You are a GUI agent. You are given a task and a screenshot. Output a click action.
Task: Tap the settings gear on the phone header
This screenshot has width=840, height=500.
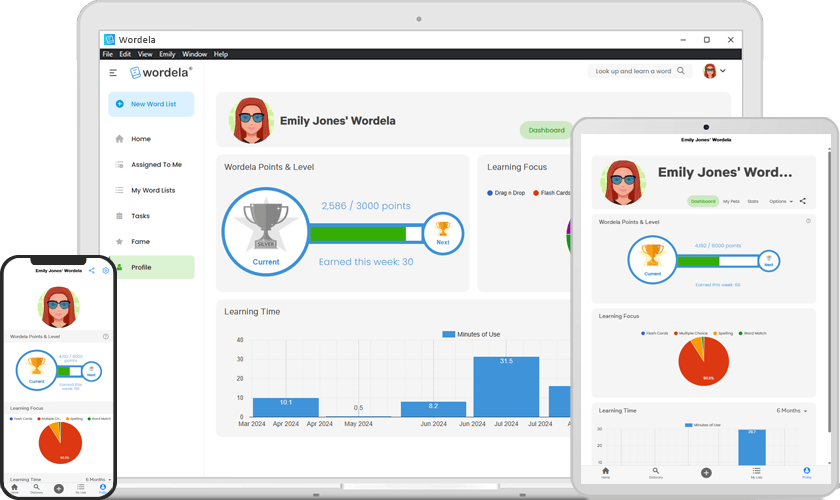[106, 271]
